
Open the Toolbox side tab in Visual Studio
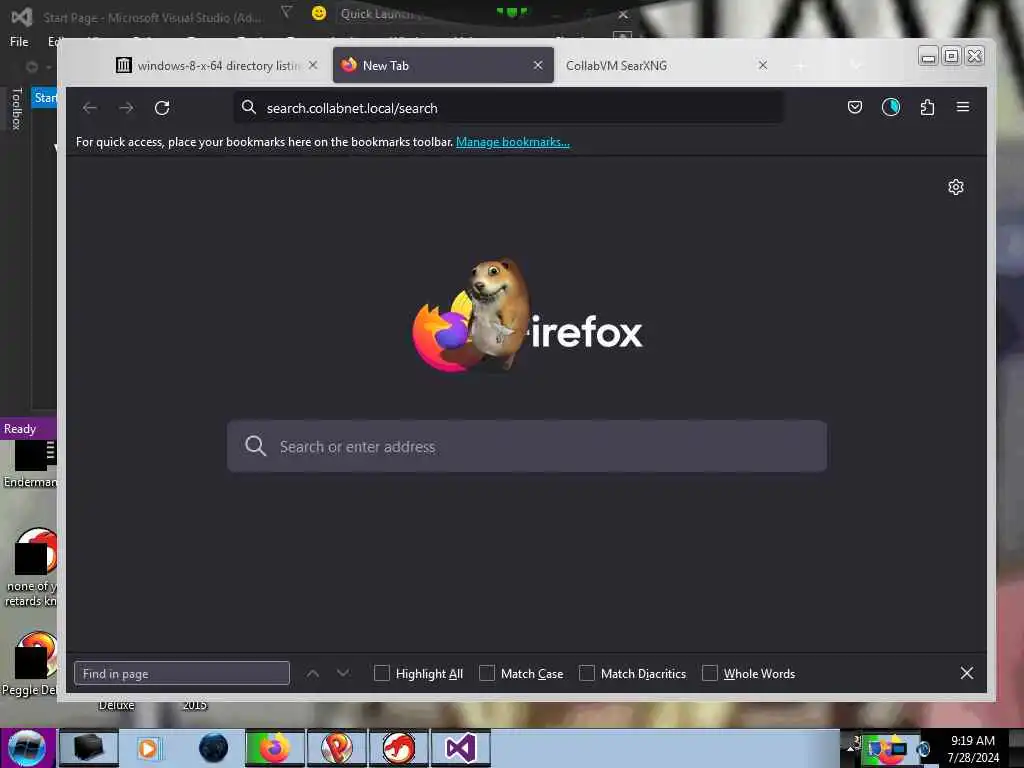pyautogui.click(x=17, y=108)
